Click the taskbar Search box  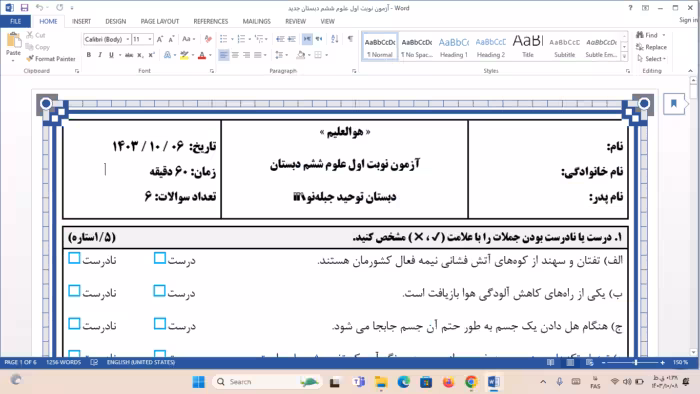(267, 382)
